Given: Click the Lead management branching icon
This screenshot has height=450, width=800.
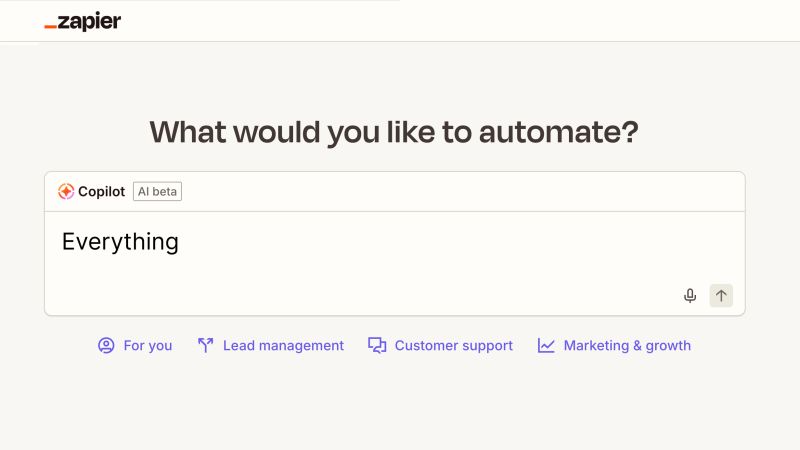Looking at the screenshot, I should pos(206,345).
